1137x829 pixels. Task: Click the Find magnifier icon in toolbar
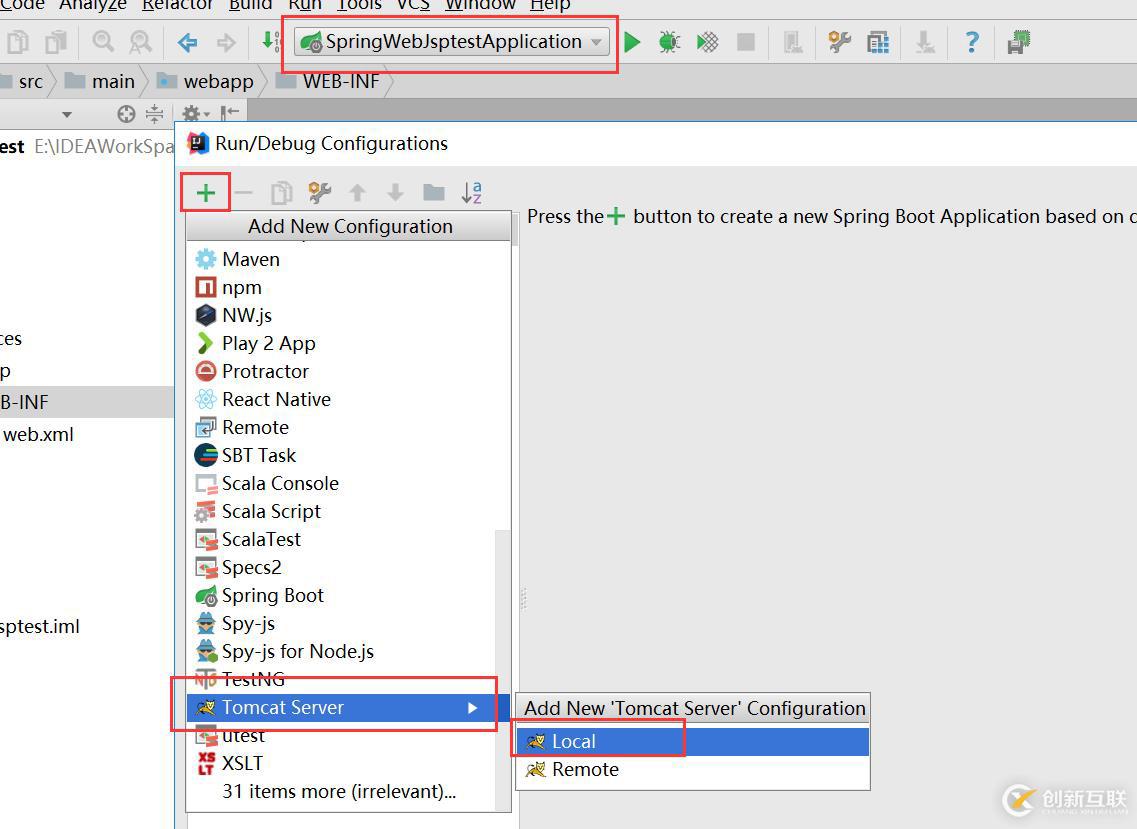coord(103,41)
